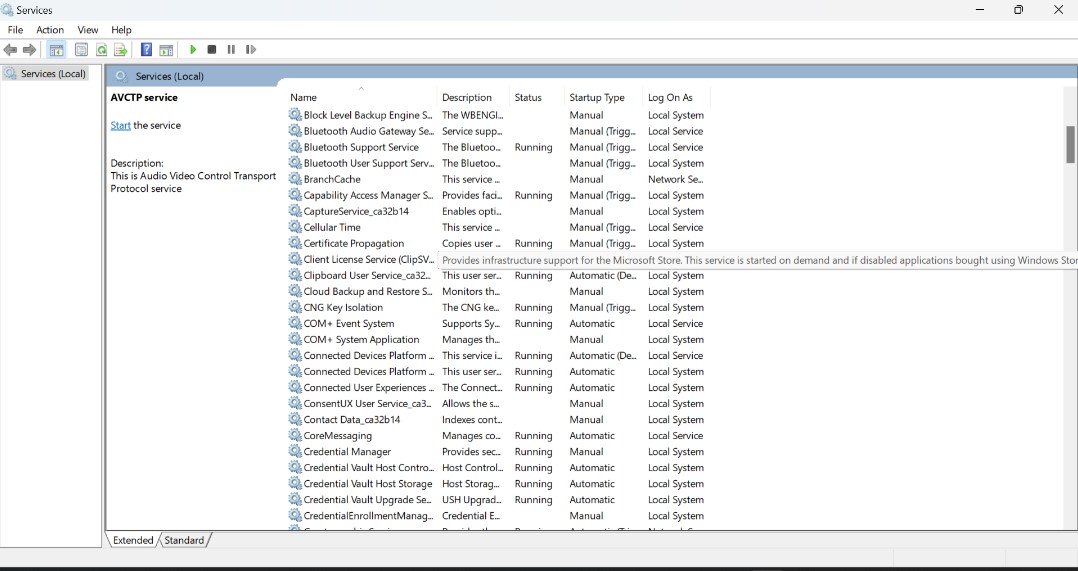Image resolution: width=1078 pixels, height=571 pixels.
Task: Click gear icon beside BranchCache
Action: point(295,179)
